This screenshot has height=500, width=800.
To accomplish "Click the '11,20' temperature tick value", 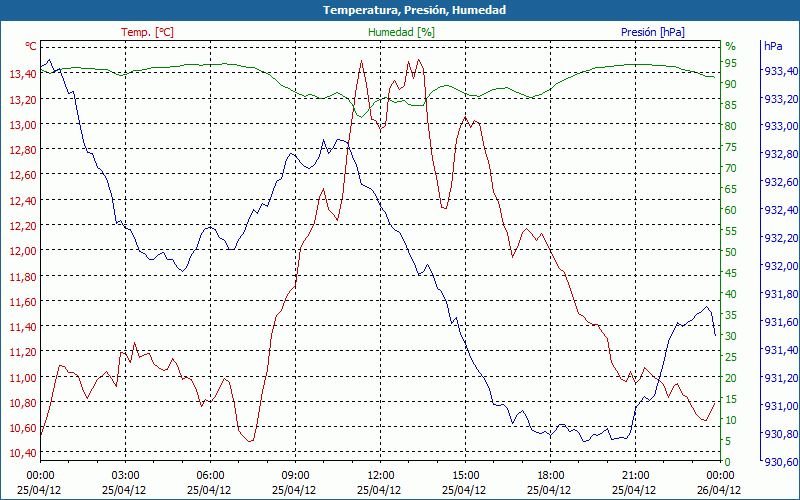I will pos(22,352).
